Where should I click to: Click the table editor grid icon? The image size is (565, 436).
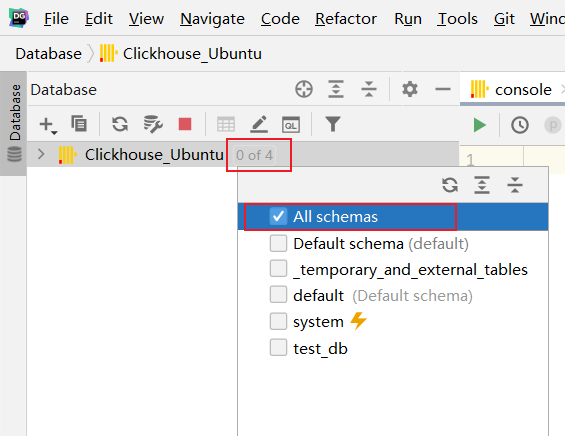point(226,125)
